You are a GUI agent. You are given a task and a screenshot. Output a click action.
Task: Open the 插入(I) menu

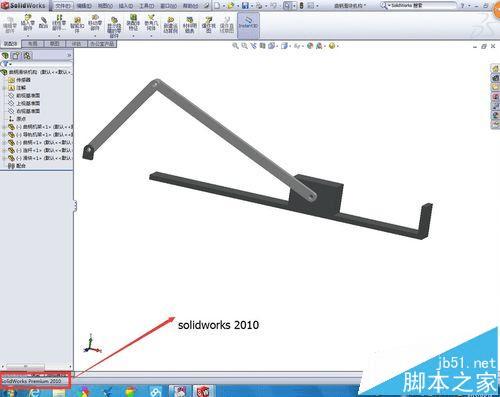(126, 6)
